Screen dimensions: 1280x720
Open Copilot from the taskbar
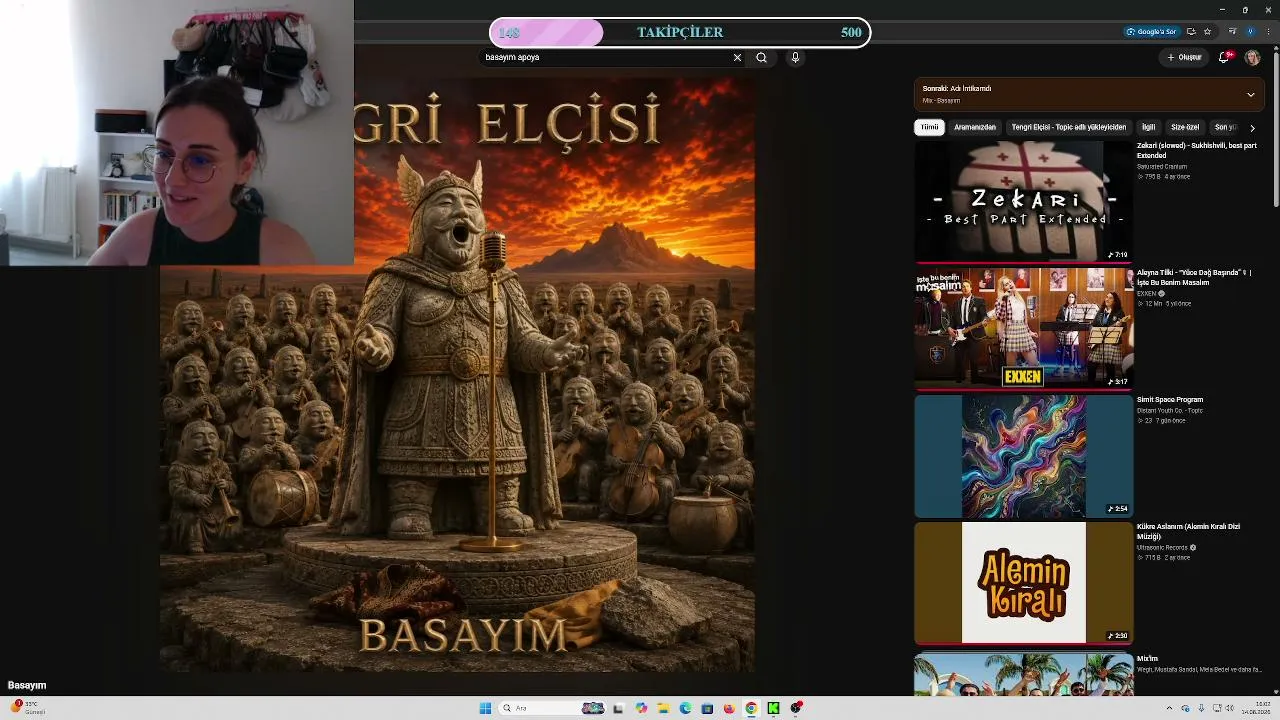coord(641,708)
